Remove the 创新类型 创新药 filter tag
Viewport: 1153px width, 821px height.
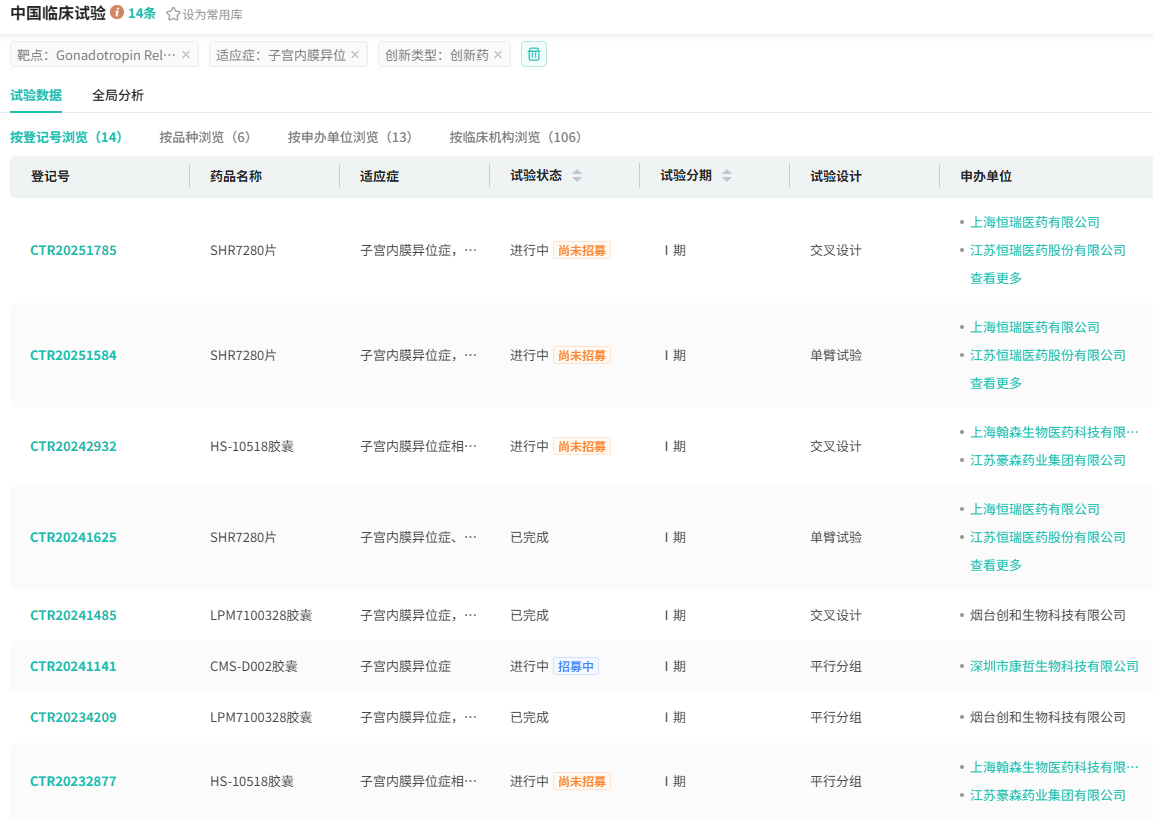point(498,55)
